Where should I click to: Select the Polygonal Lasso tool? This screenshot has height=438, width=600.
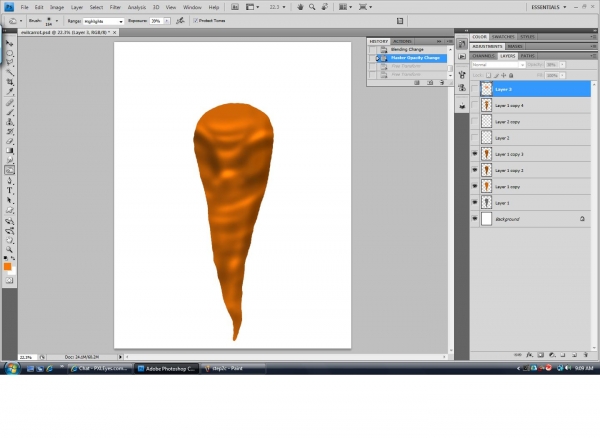click(10, 63)
